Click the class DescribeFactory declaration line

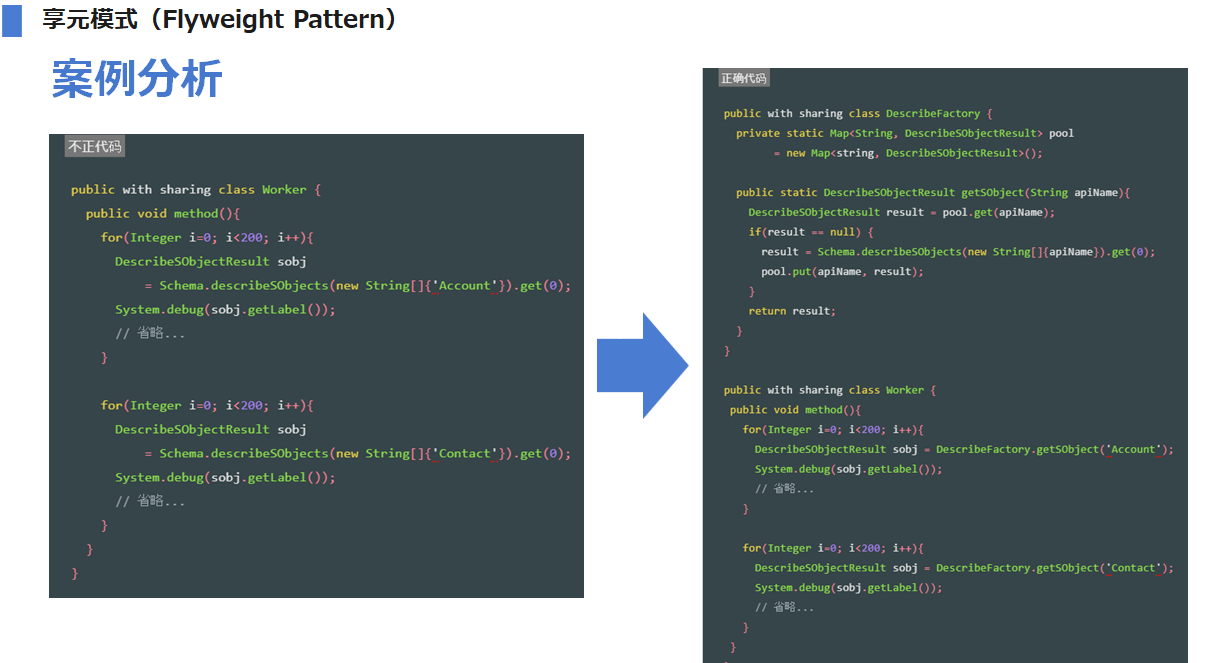click(x=858, y=113)
